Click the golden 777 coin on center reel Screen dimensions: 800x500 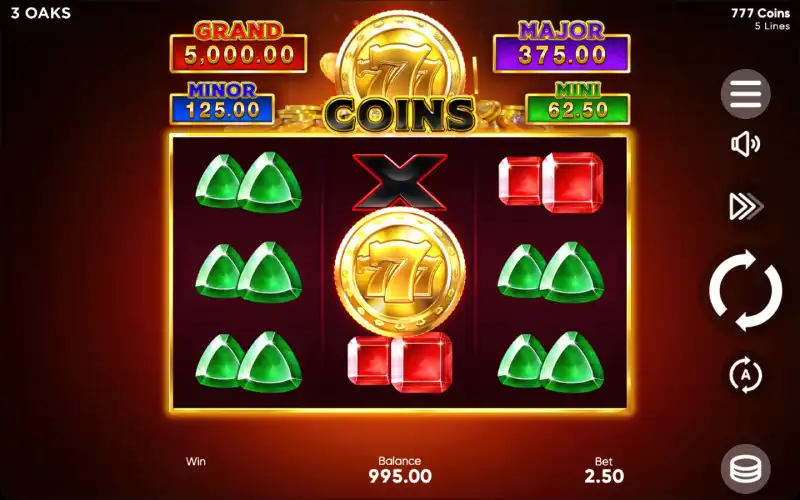400,272
